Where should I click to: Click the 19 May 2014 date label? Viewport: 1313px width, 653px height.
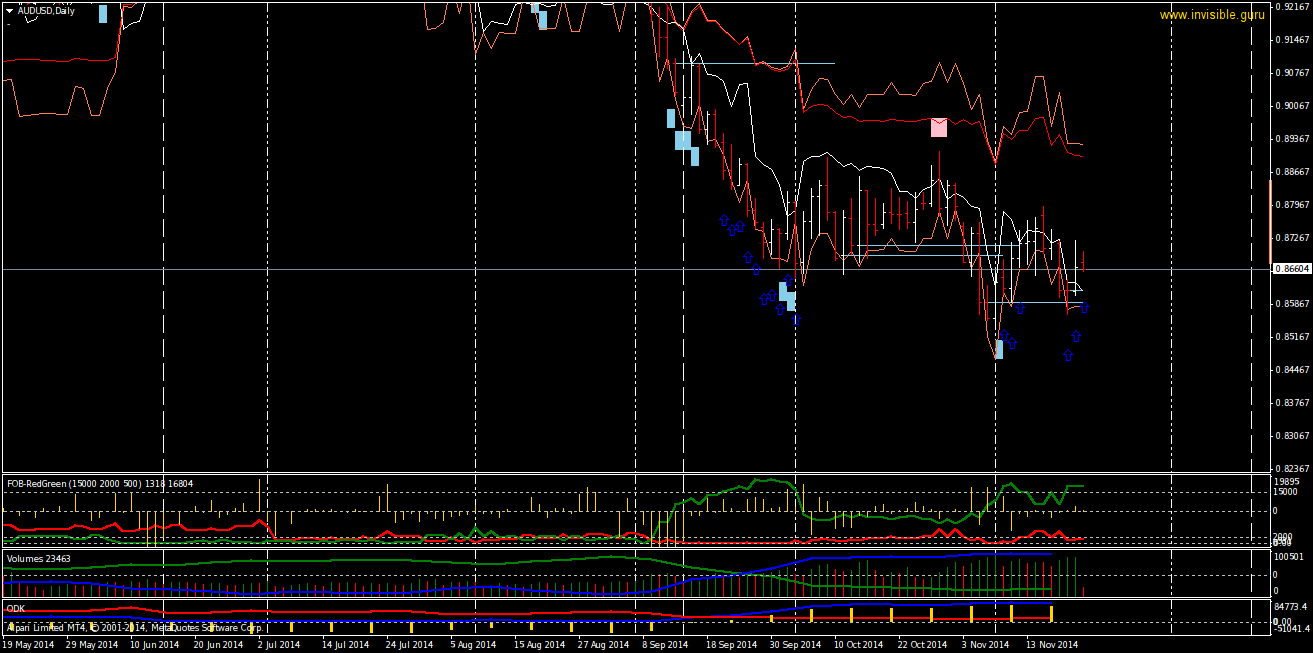[30, 645]
